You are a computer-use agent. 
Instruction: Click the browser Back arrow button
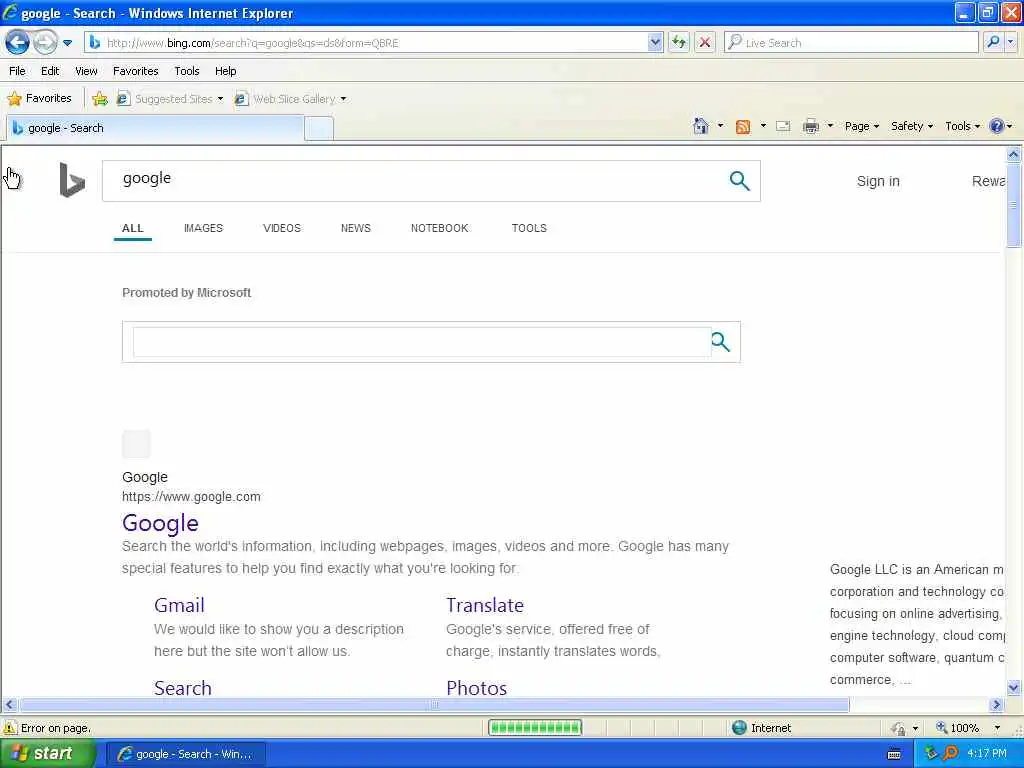pos(18,43)
